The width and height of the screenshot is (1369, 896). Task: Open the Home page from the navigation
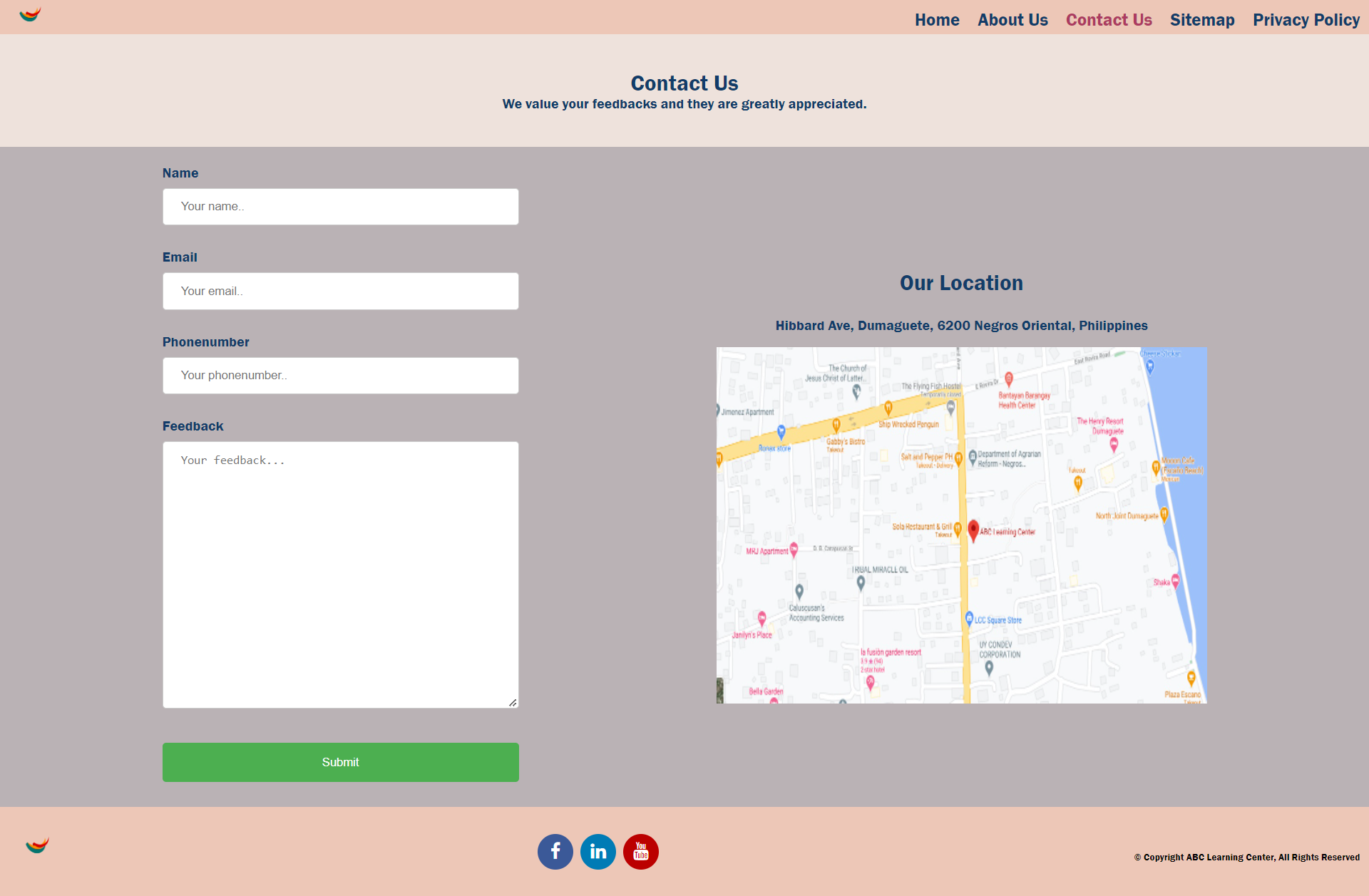[x=937, y=20]
